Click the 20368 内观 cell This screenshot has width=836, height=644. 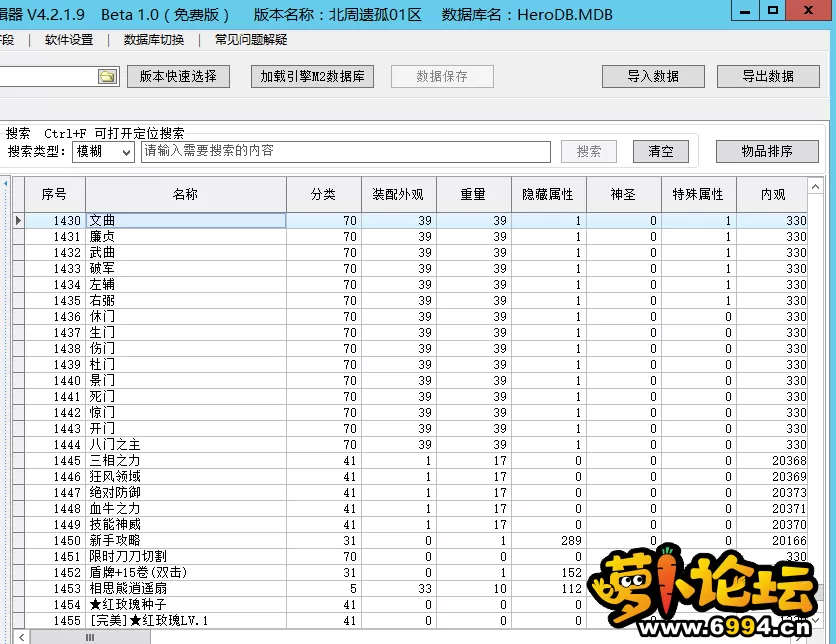tap(772, 460)
